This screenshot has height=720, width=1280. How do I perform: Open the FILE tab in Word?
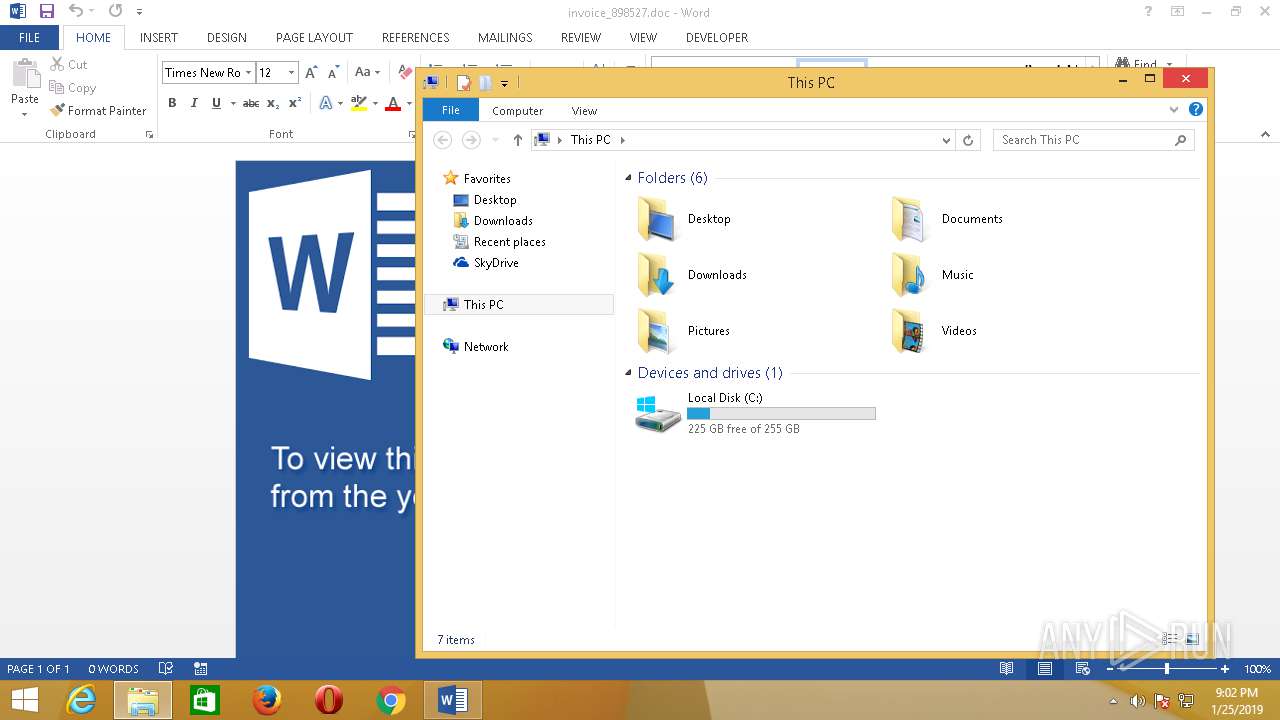[29, 37]
